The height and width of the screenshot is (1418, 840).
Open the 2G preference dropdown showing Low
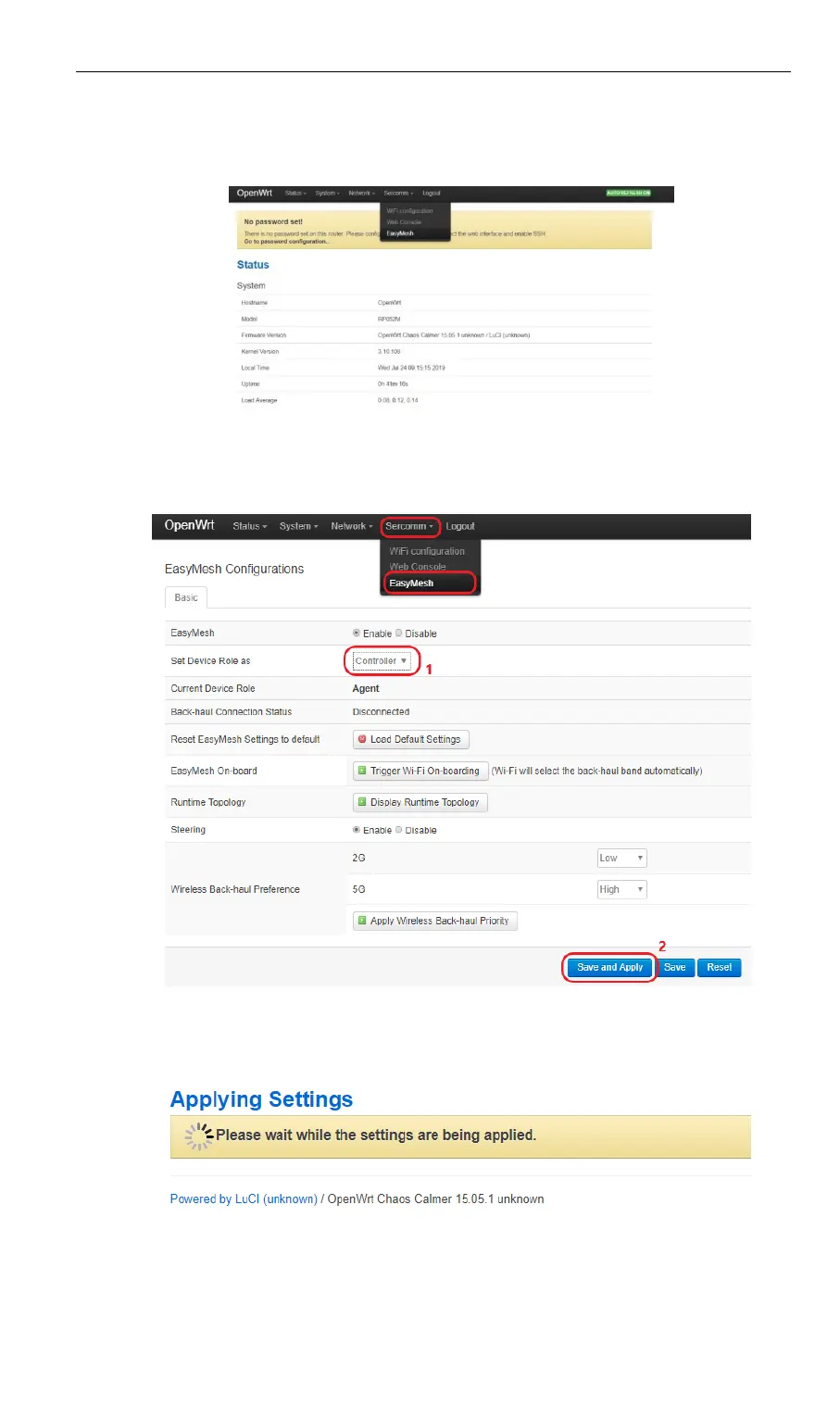click(x=621, y=859)
